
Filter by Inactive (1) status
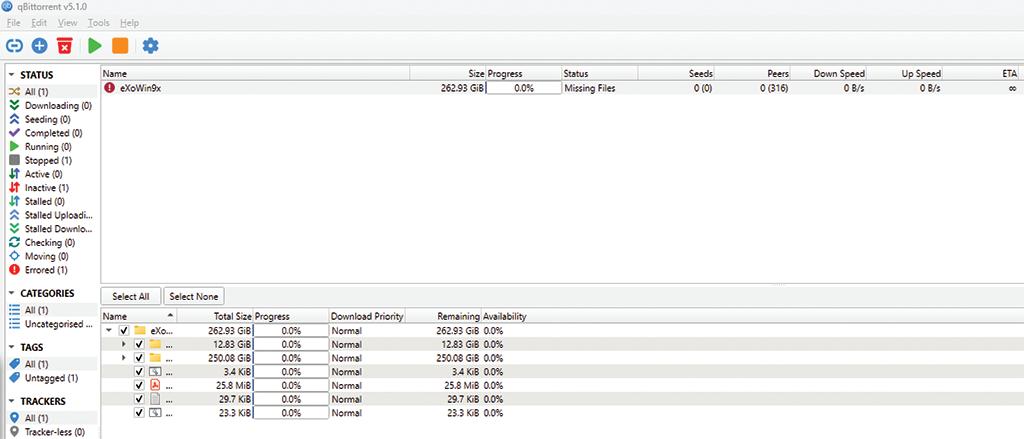pyautogui.click(x=52, y=188)
